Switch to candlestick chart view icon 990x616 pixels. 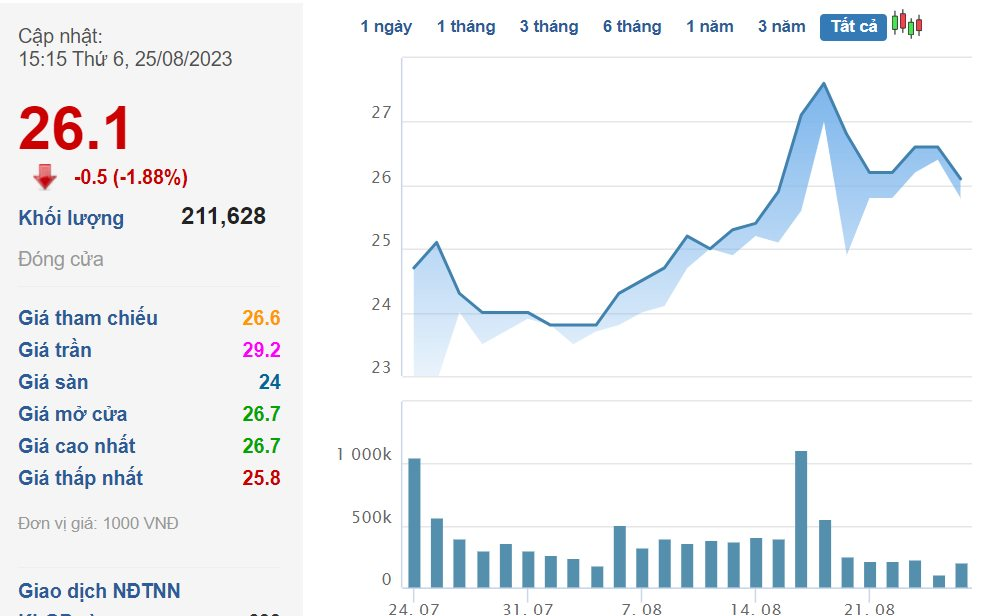(x=907, y=25)
